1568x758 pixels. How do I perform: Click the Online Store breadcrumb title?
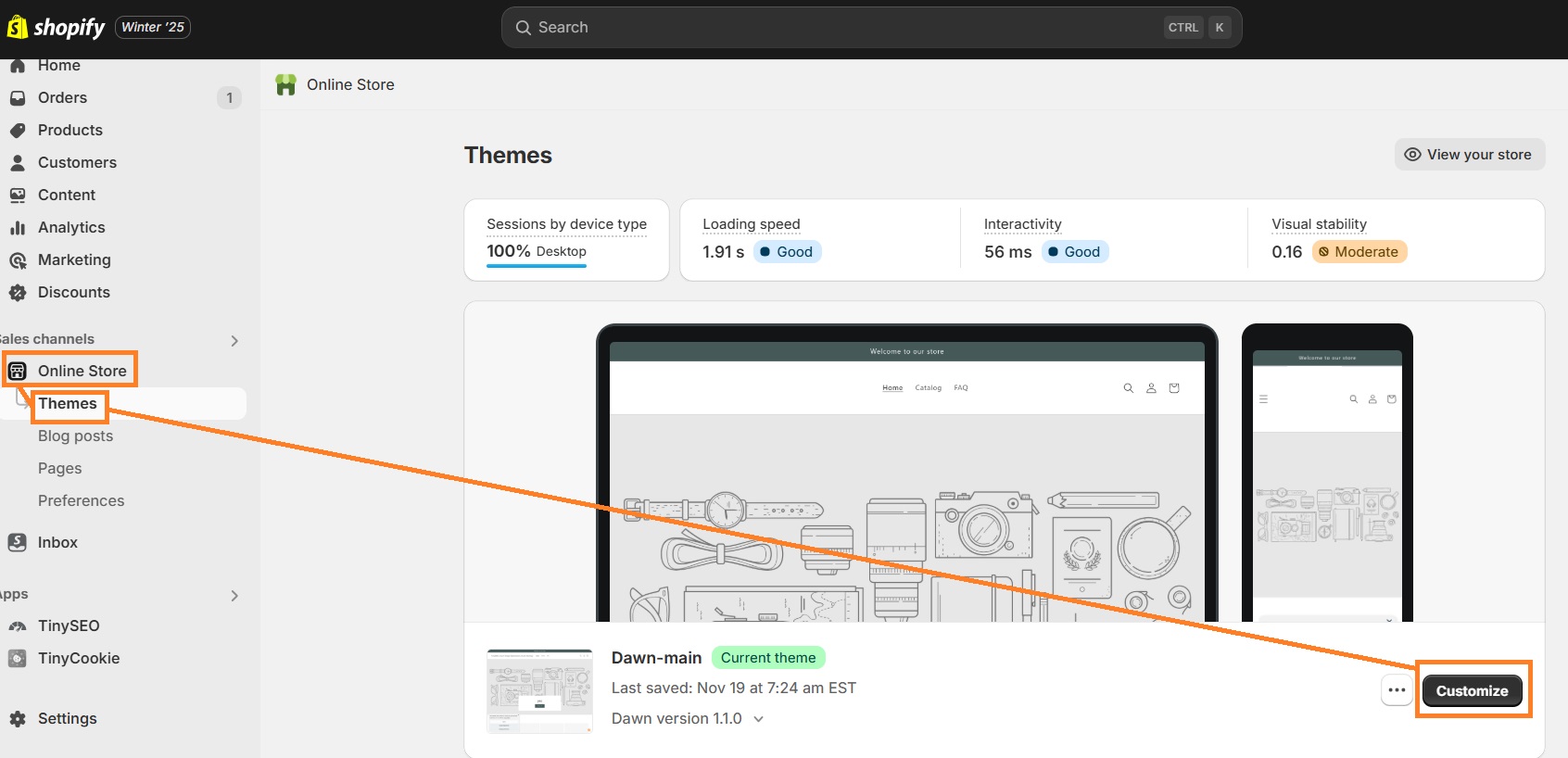coord(350,84)
